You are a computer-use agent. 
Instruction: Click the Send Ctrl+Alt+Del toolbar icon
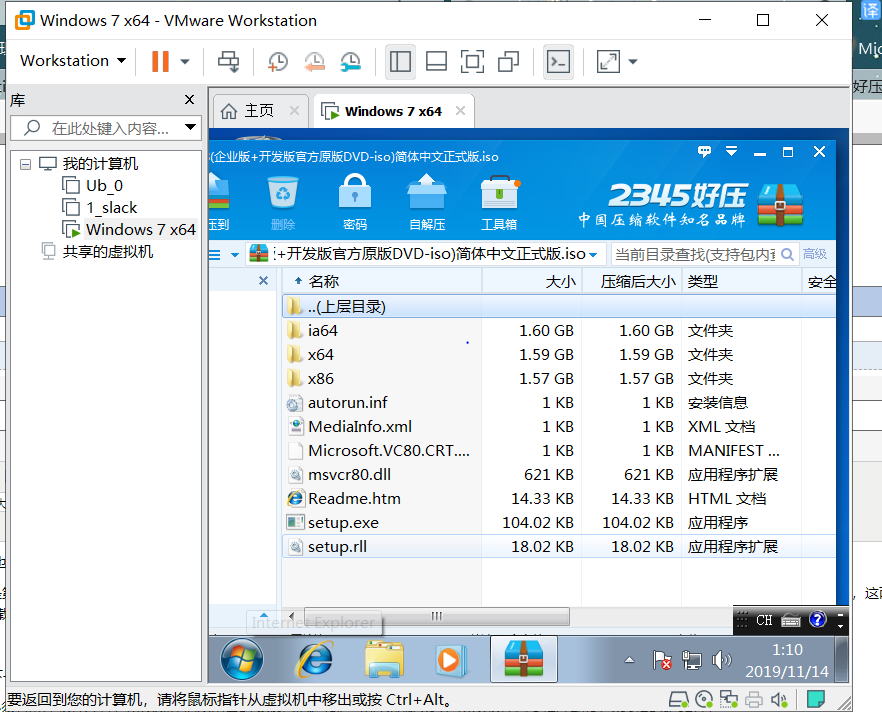(x=228, y=61)
